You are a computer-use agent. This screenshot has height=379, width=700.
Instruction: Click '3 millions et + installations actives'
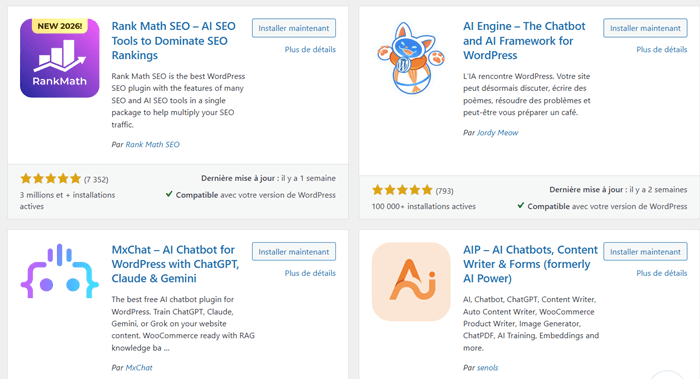click(x=67, y=200)
